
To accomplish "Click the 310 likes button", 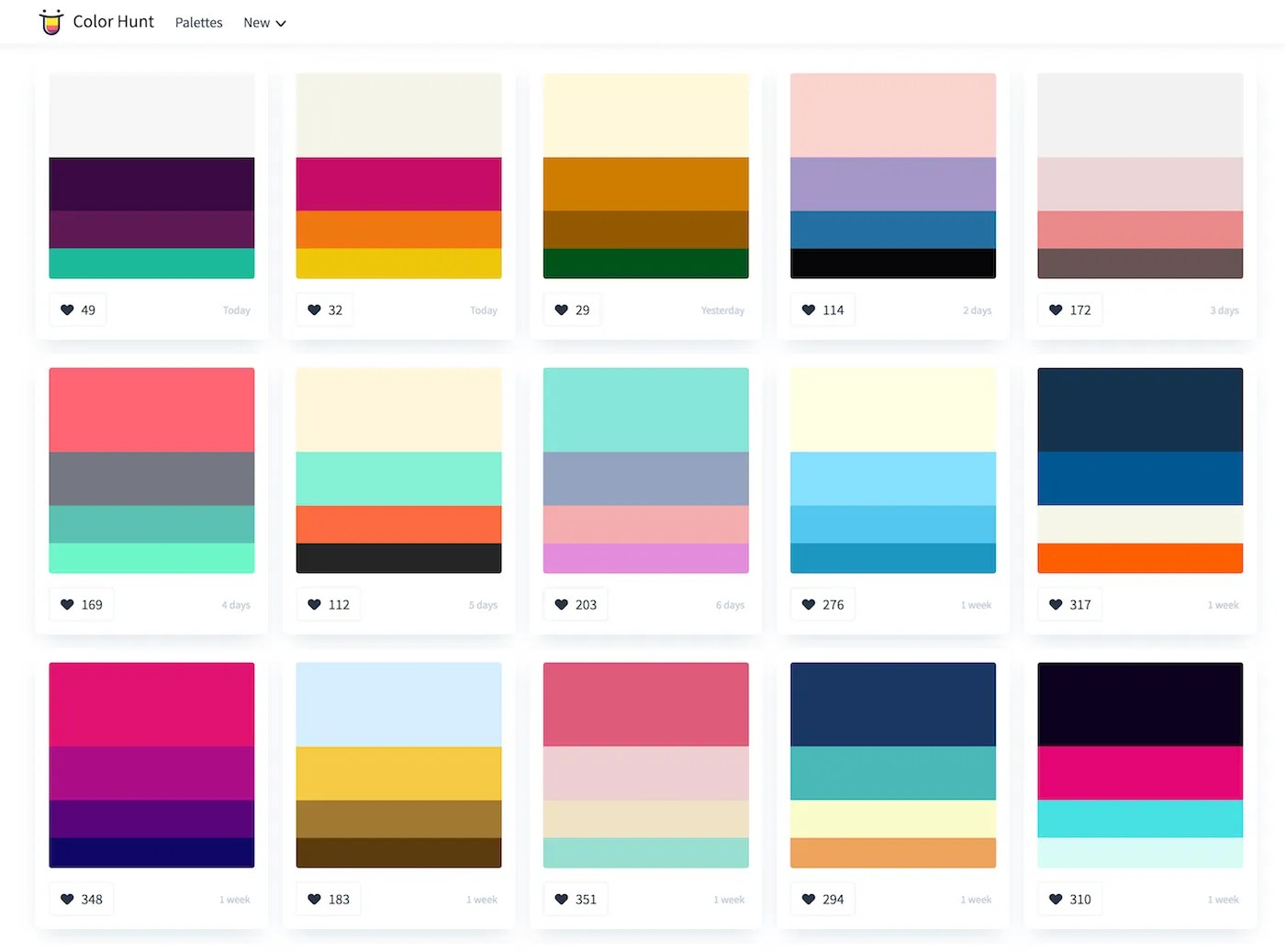I will (1069, 899).
